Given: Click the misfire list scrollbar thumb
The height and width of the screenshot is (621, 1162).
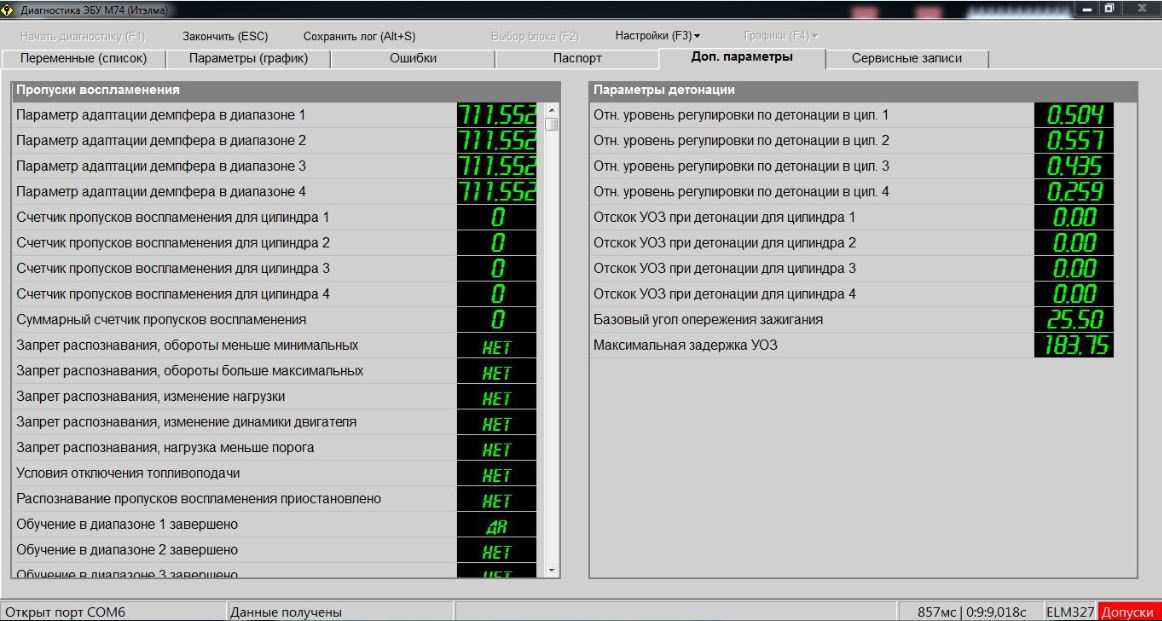Looking at the screenshot, I should (x=551, y=124).
